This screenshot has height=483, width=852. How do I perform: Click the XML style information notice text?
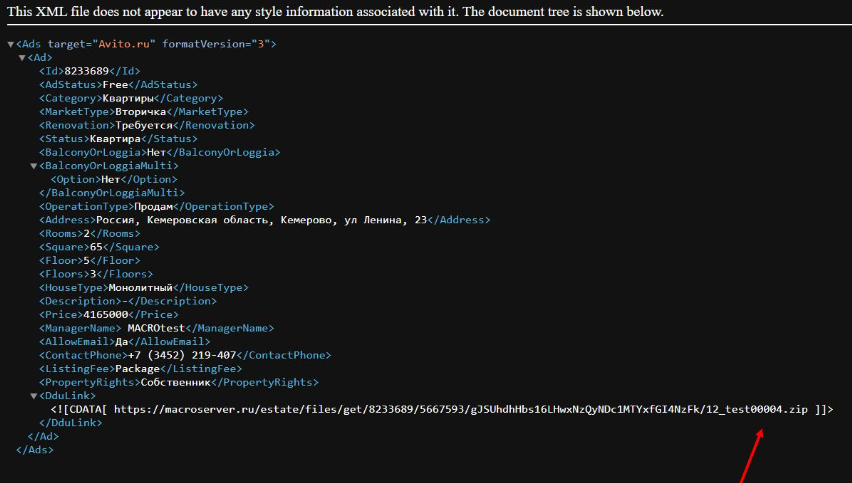335,12
